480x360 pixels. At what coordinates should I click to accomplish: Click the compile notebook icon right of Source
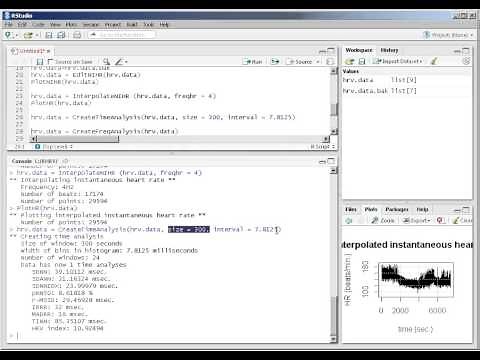coord(330,62)
